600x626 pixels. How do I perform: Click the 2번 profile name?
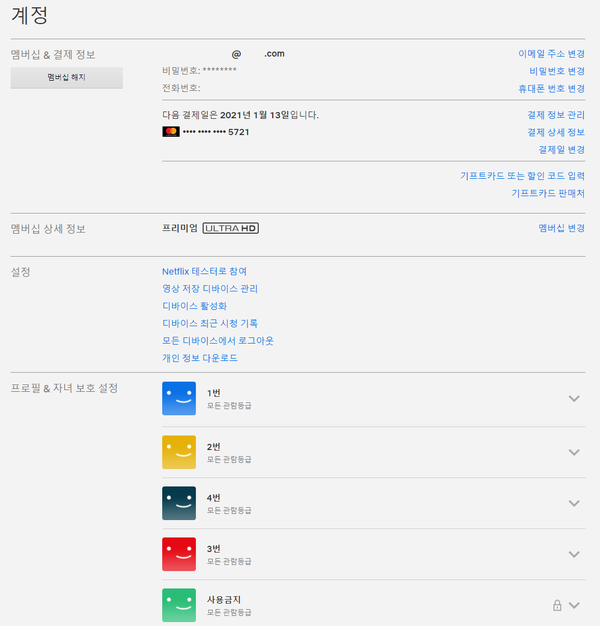tap(214, 447)
